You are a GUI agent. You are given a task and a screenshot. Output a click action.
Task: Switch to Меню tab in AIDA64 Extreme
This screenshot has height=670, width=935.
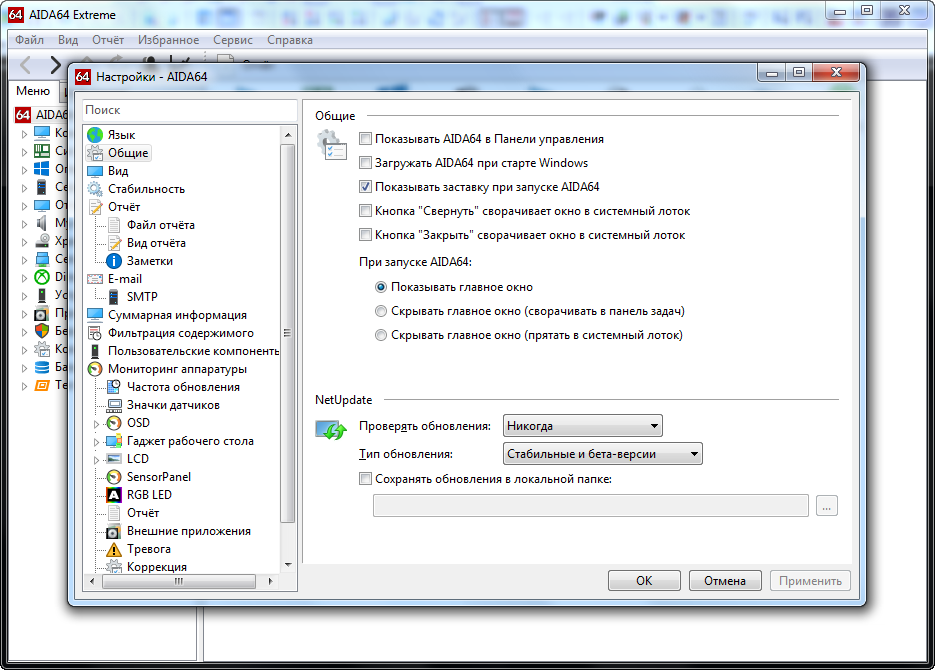coord(33,91)
